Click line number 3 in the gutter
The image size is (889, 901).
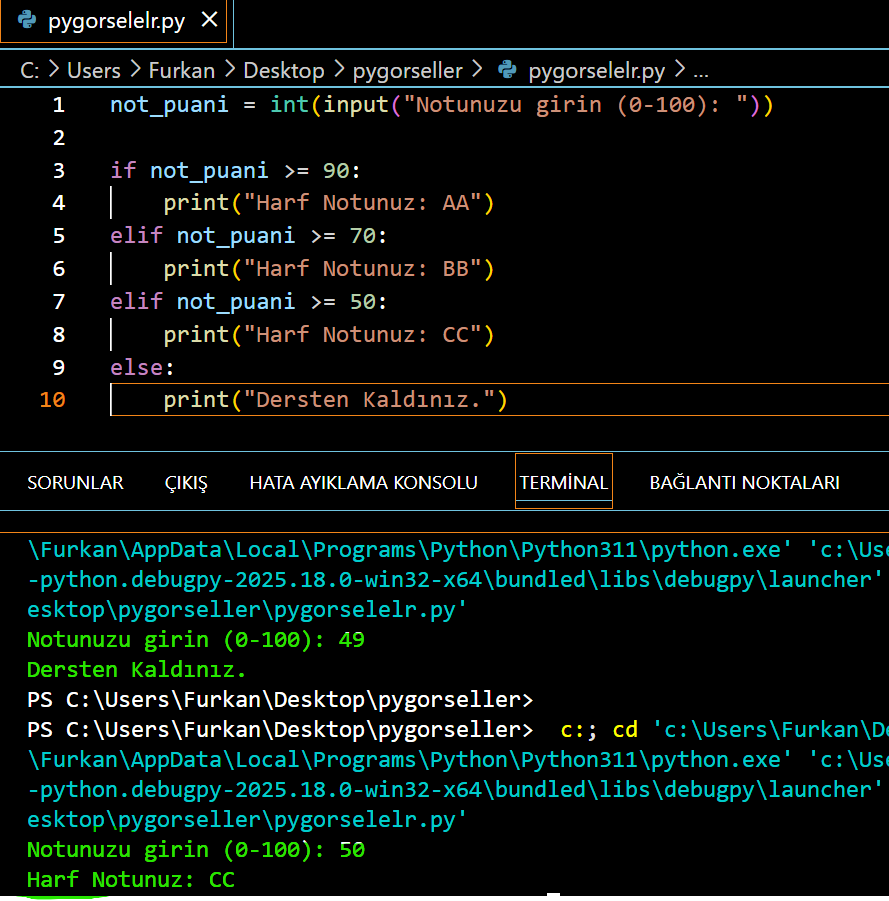(59, 170)
